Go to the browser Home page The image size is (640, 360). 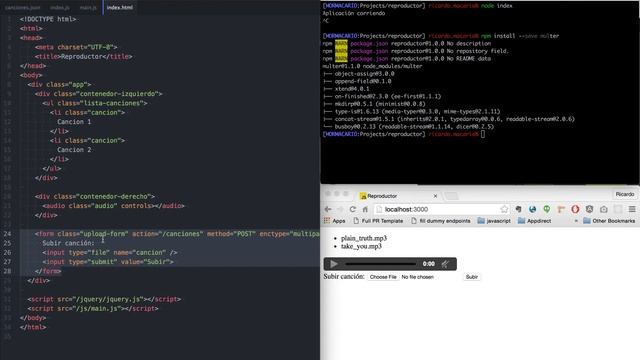tap(365, 209)
